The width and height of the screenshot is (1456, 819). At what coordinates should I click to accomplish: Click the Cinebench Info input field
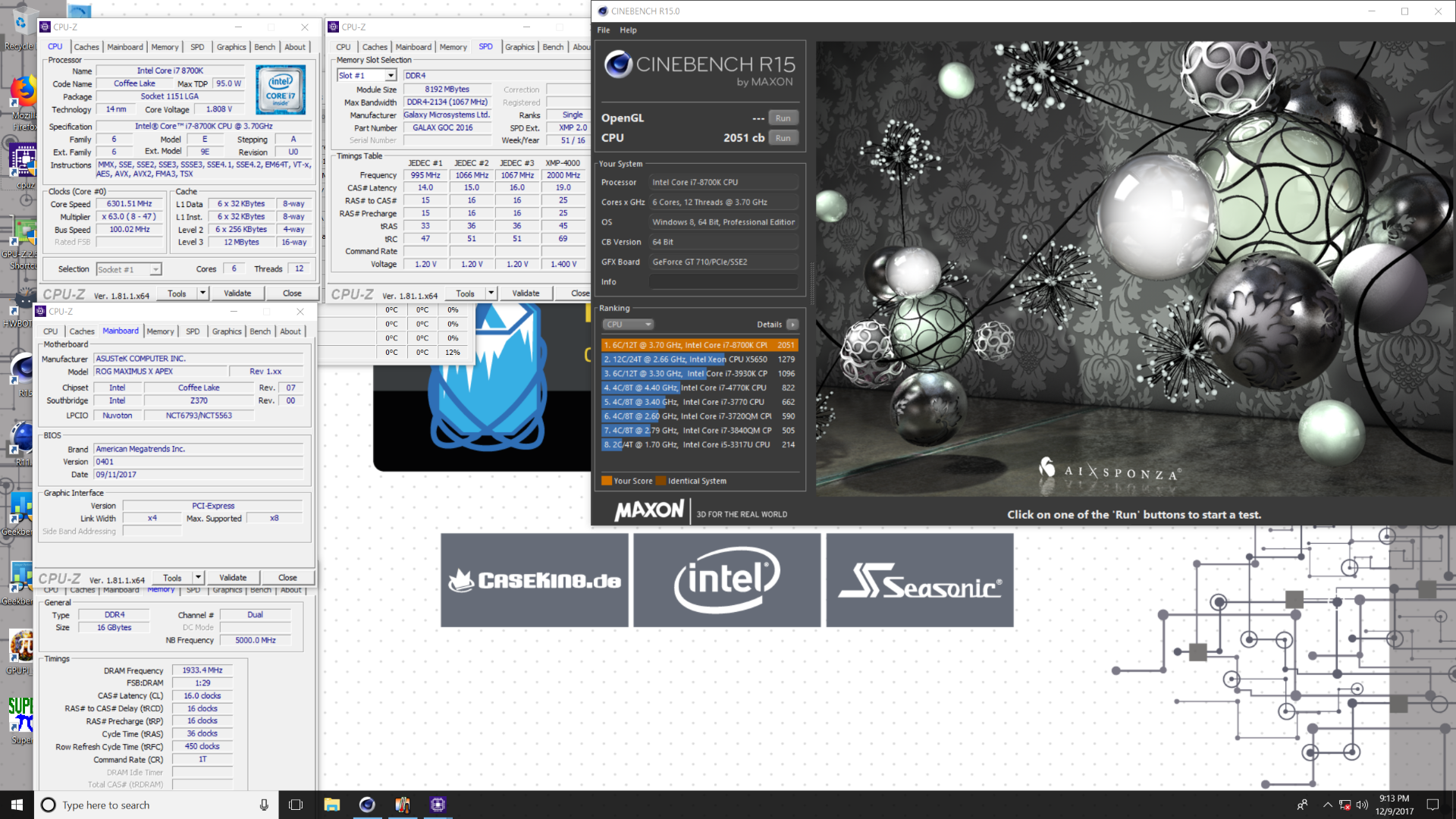click(723, 282)
